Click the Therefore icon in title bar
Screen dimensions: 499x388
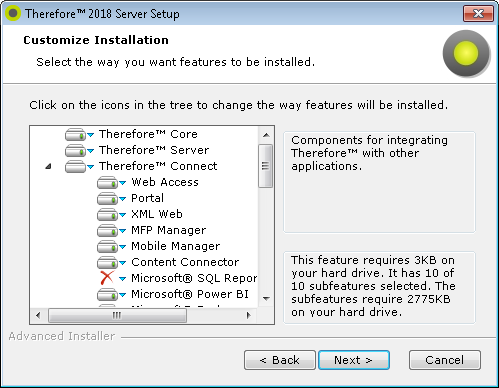click(x=13, y=14)
